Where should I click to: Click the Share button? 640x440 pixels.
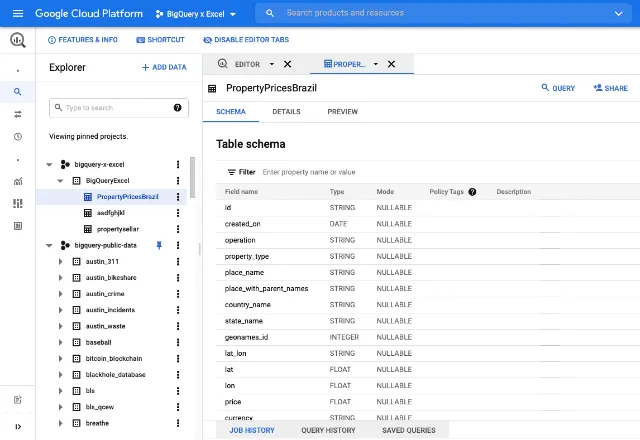point(611,88)
